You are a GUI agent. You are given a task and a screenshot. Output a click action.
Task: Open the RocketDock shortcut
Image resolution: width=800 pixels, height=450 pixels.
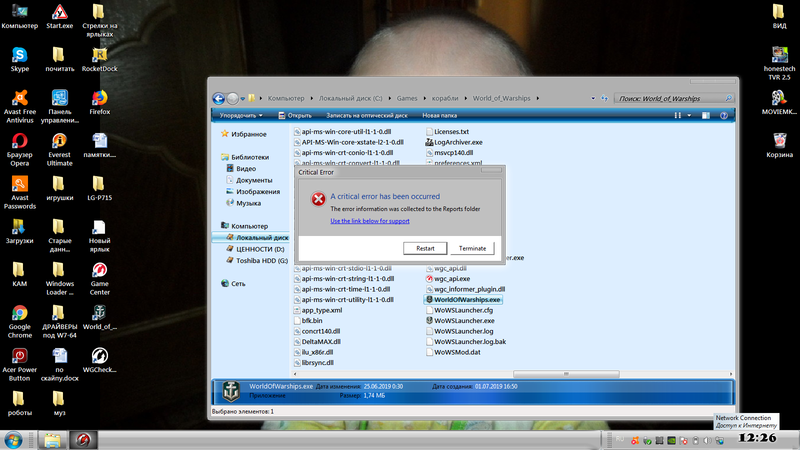point(99,59)
